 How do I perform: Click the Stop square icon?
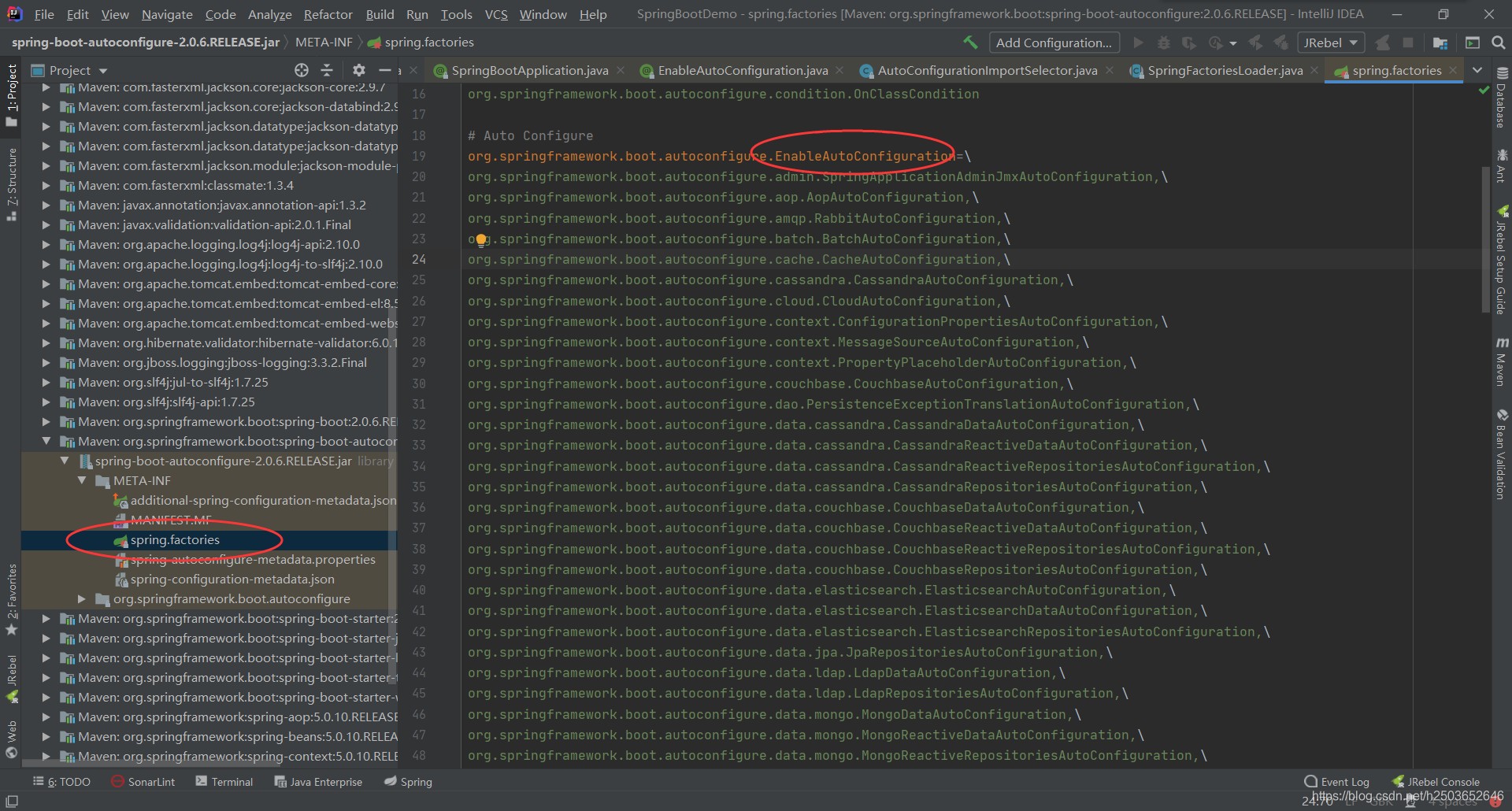point(1408,43)
